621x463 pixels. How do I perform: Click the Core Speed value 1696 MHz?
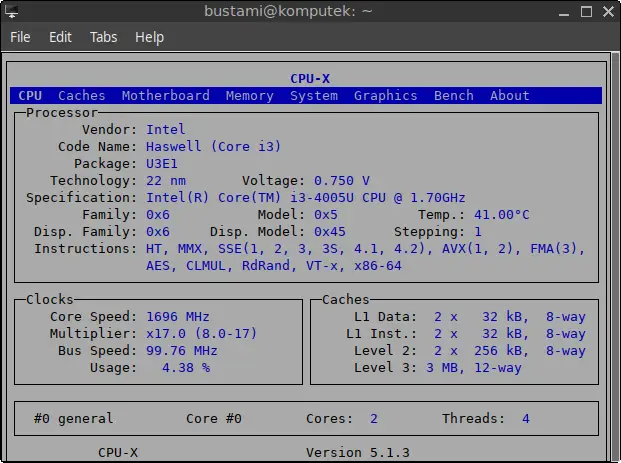click(178, 317)
